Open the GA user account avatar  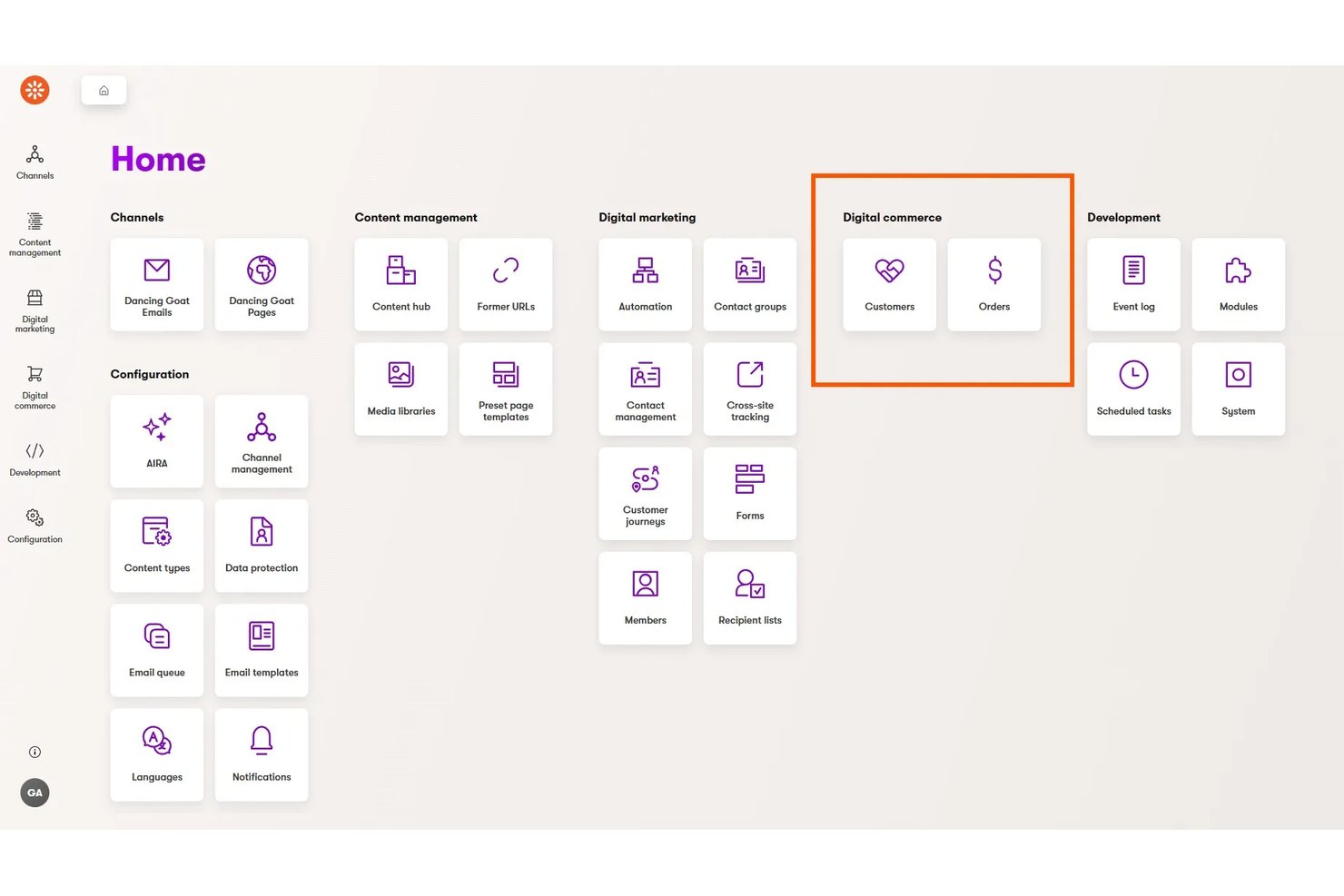click(x=35, y=793)
